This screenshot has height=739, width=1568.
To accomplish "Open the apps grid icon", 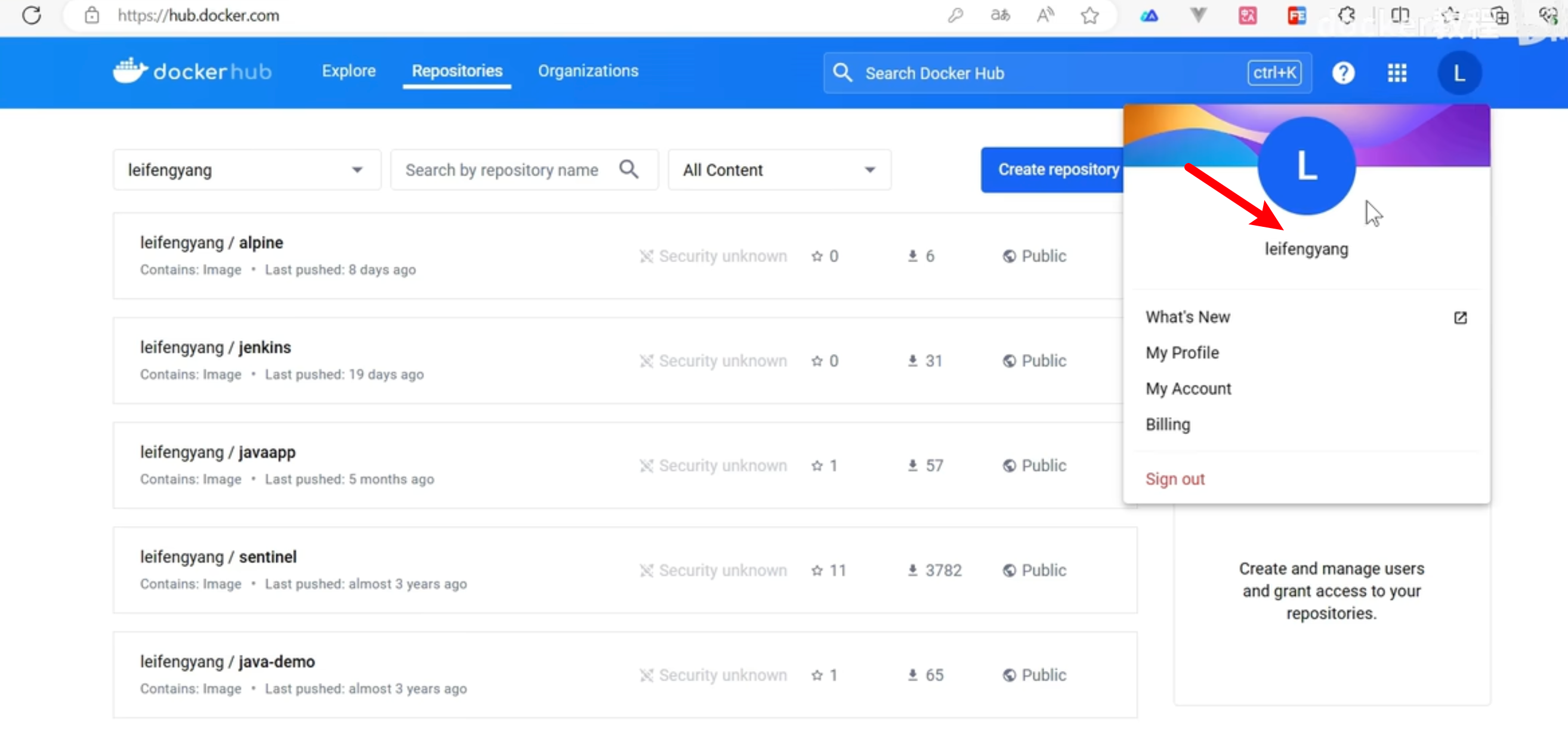I will pyautogui.click(x=1397, y=72).
